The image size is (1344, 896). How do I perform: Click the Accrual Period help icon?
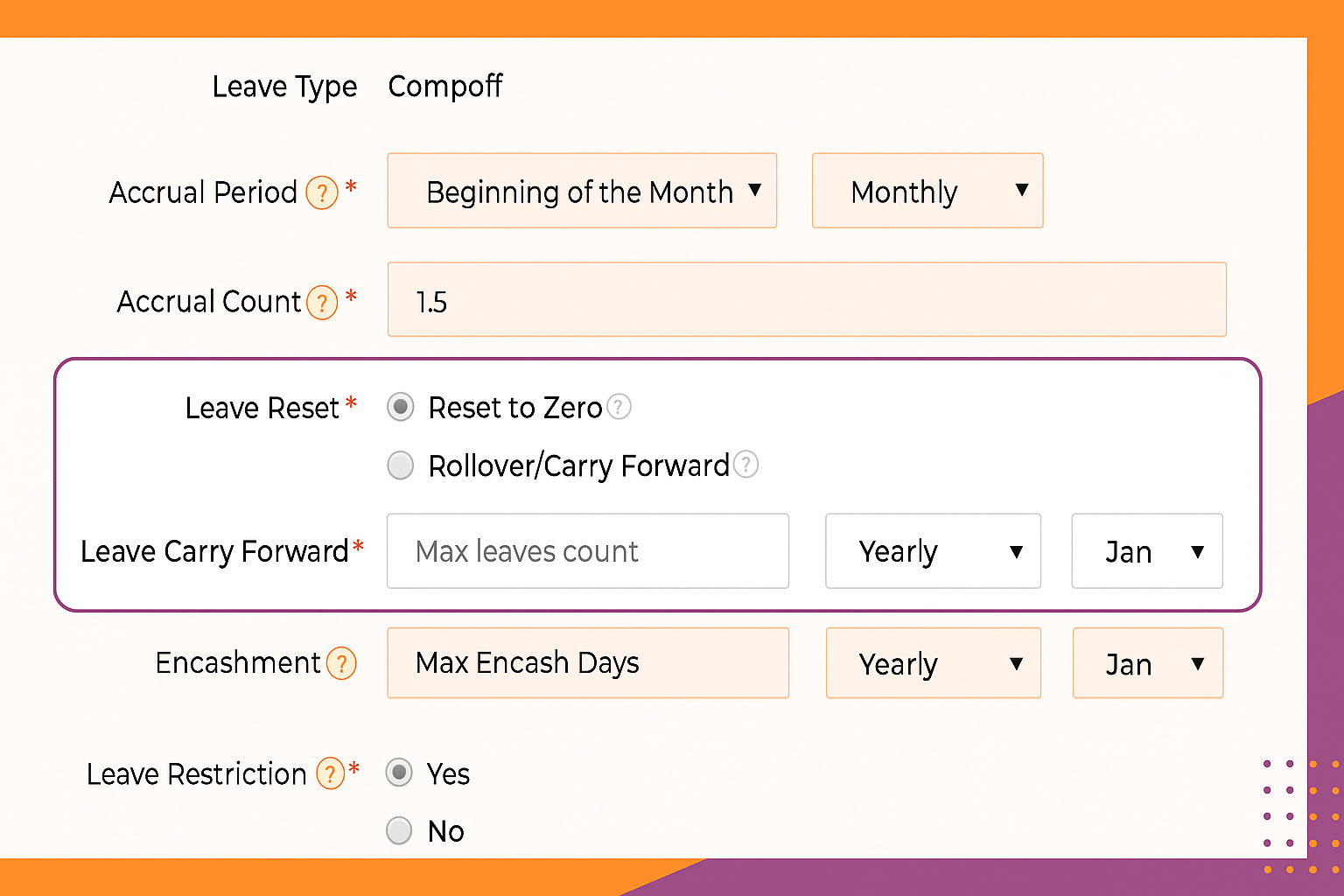pyautogui.click(x=322, y=192)
